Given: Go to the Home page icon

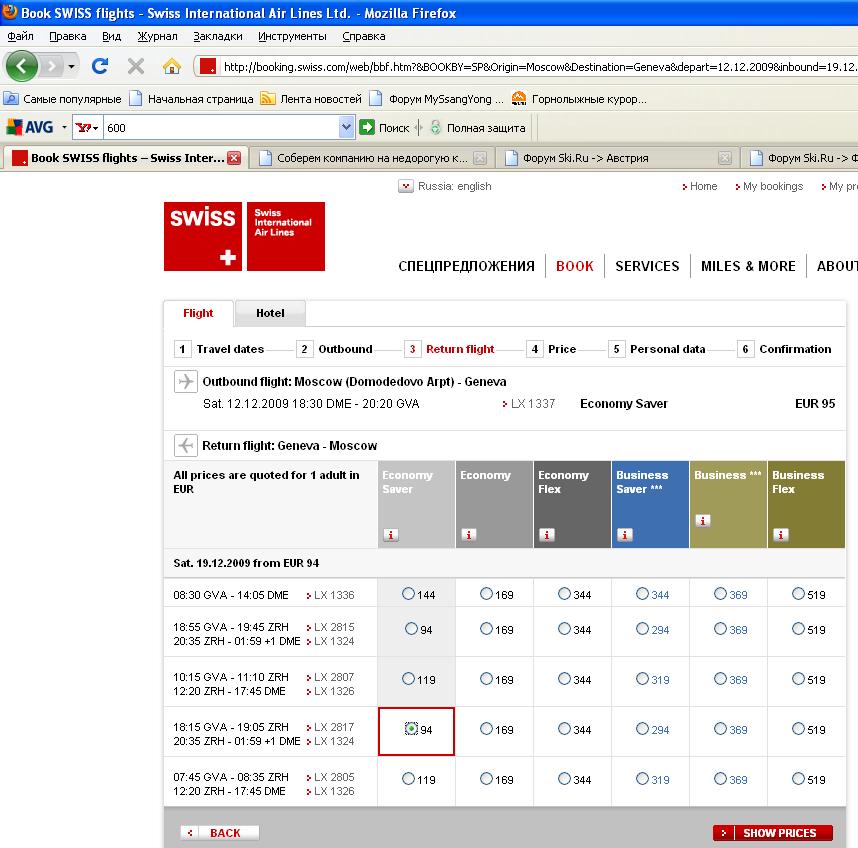Looking at the screenshot, I should click(x=172, y=66).
